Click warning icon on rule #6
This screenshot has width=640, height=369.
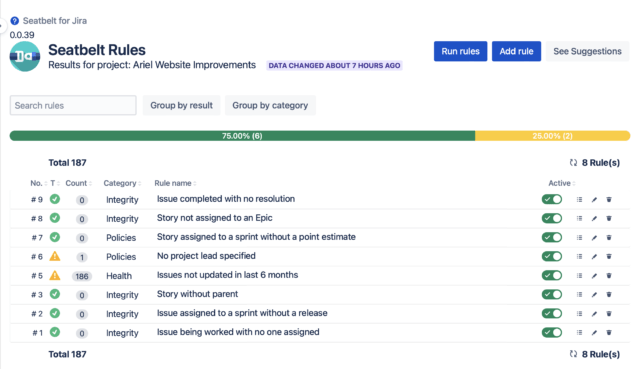[55, 256]
